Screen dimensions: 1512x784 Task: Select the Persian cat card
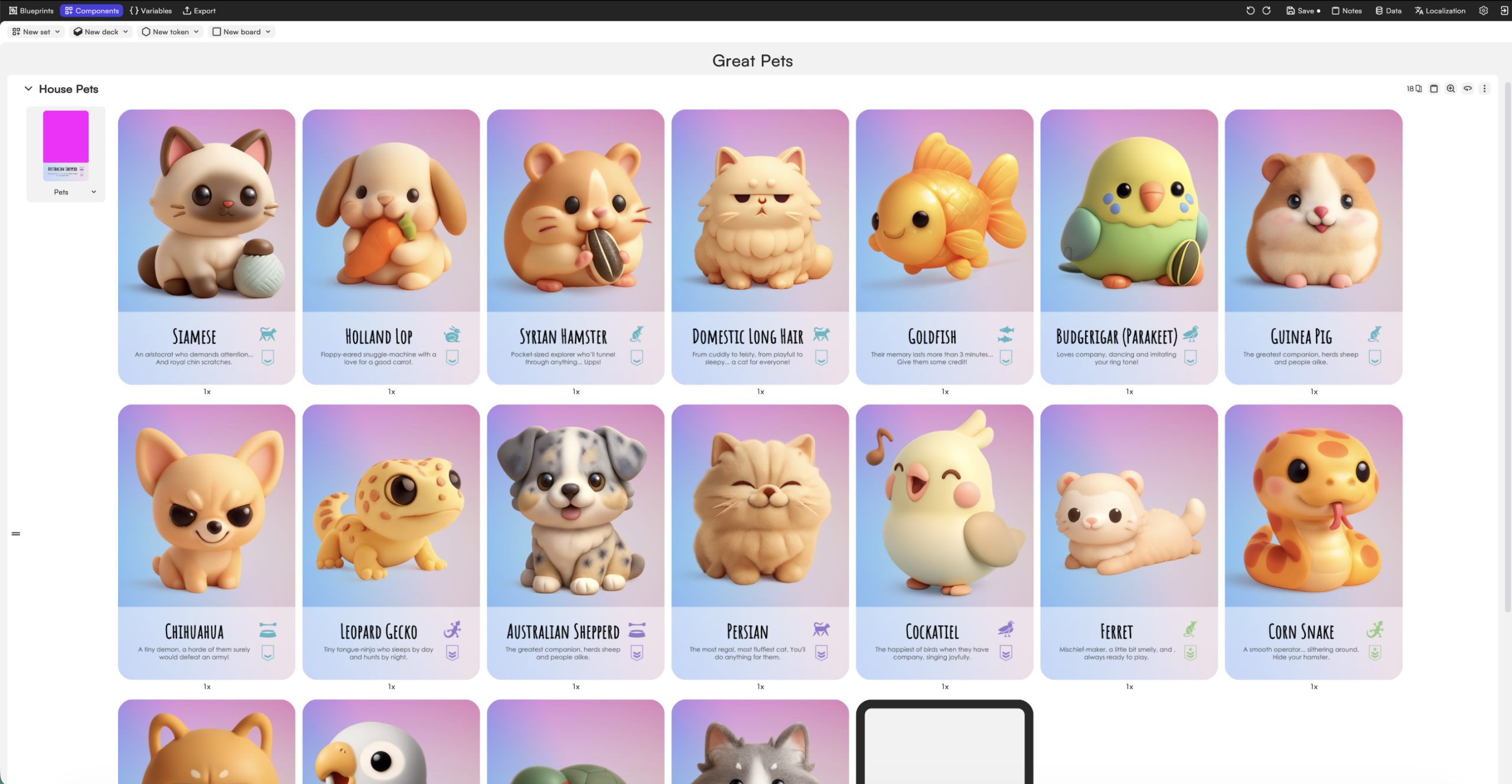760,541
